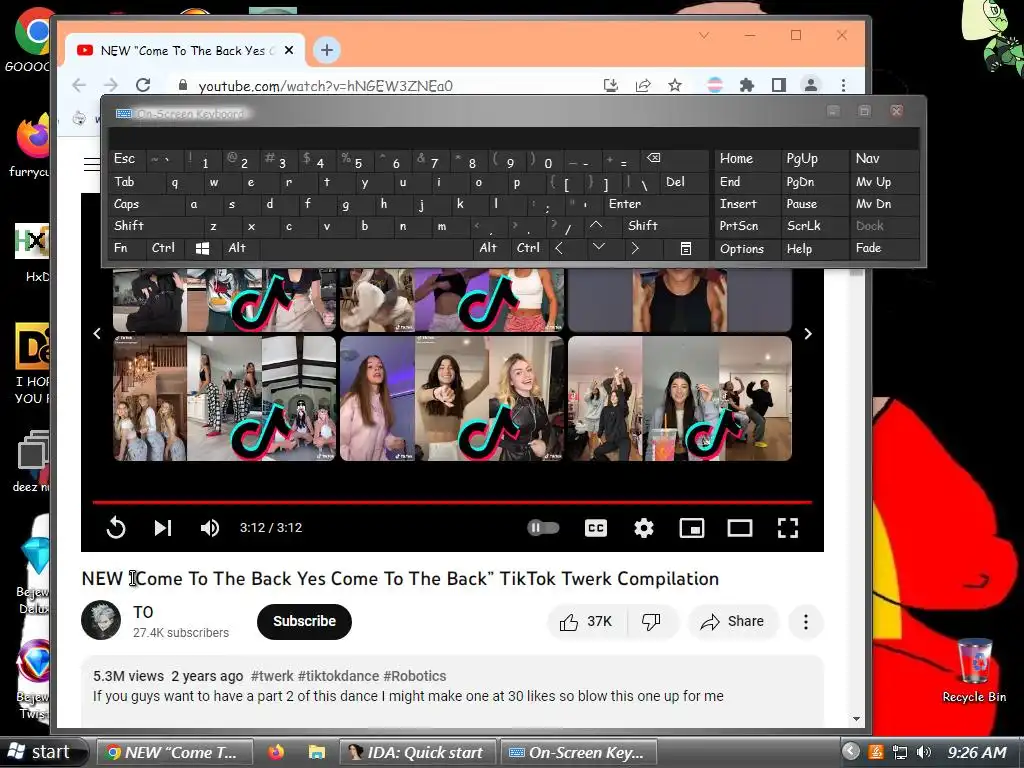Open the Recycle Bin desktop icon
Screen dimensions: 1024x768
(974, 671)
